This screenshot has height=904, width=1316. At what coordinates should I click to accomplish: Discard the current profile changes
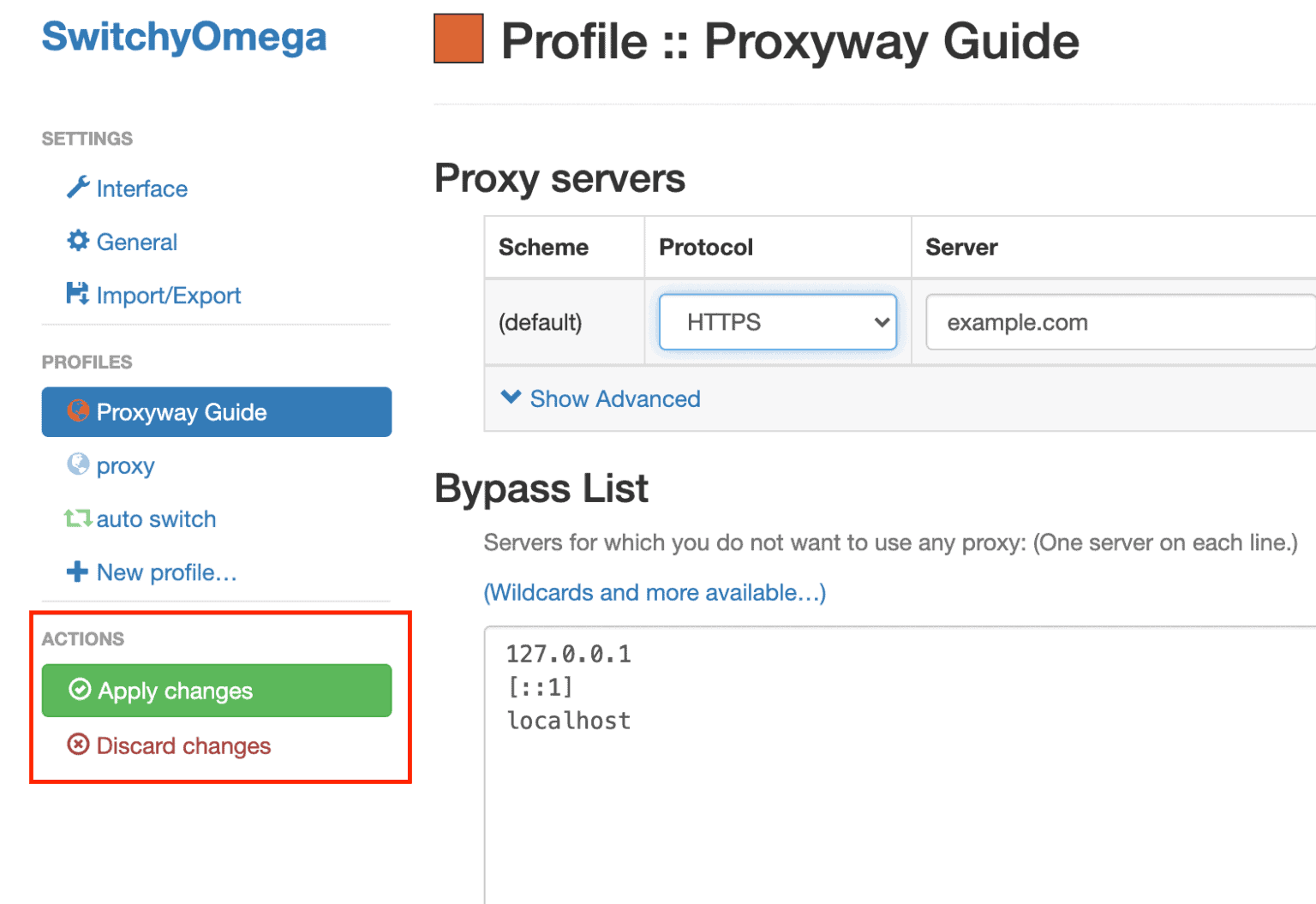[x=183, y=745]
